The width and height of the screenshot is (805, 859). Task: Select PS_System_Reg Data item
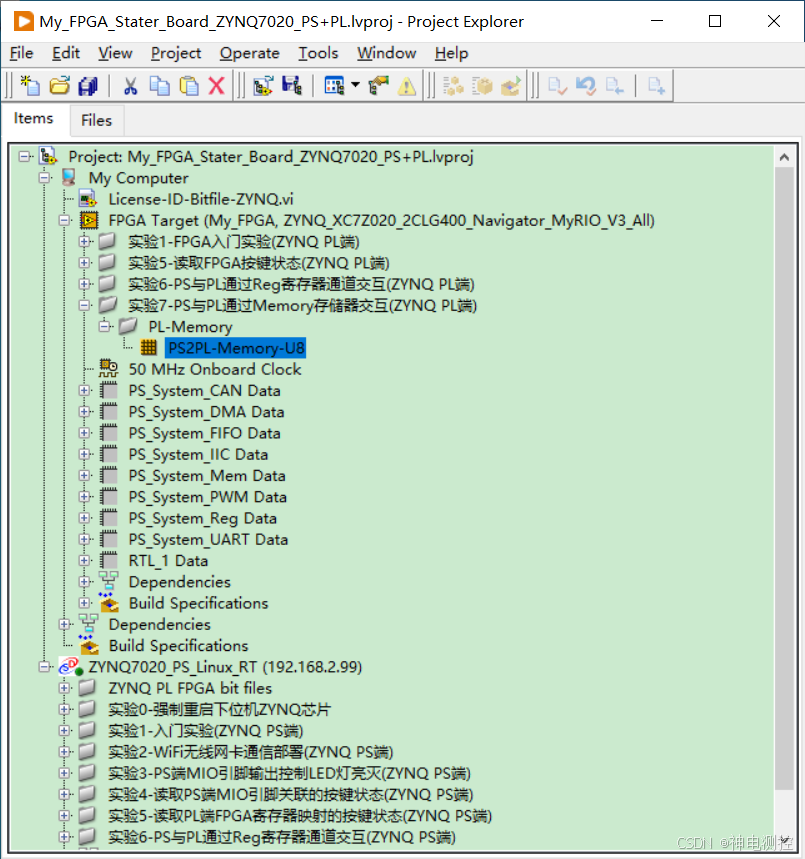(x=203, y=518)
